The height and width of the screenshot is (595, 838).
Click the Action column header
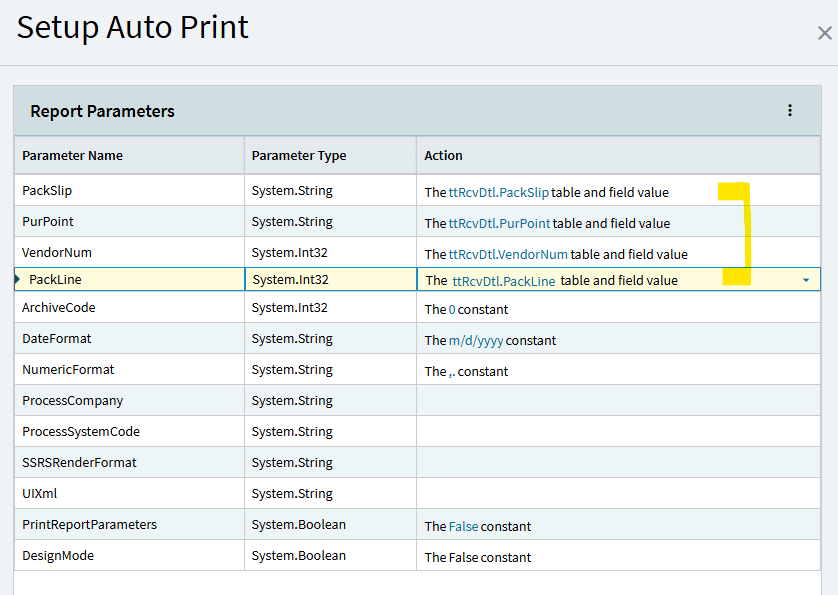coord(443,155)
